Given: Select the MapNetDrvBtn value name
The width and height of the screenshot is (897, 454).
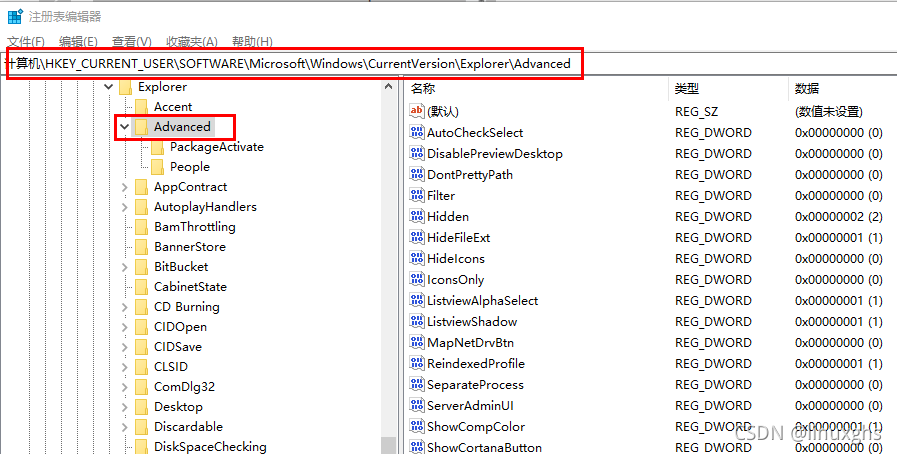Looking at the screenshot, I should coord(470,343).
